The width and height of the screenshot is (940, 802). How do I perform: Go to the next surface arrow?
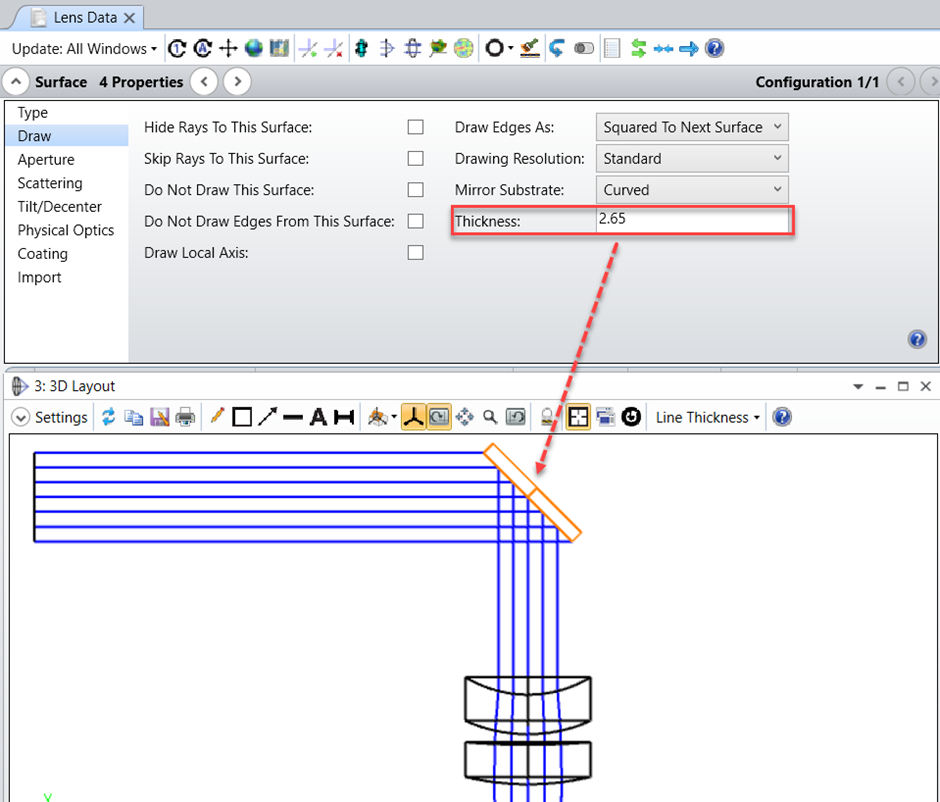(x=236, y=82)
